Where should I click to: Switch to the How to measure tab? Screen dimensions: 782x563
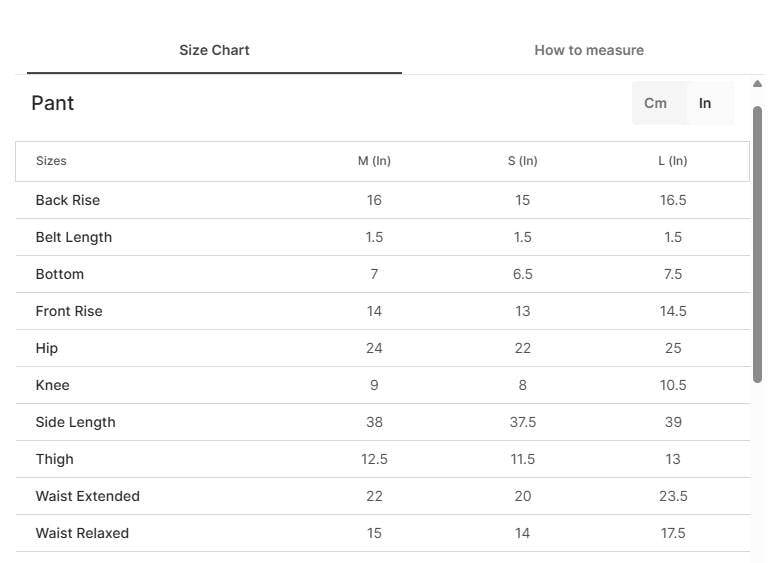[589, 50]
